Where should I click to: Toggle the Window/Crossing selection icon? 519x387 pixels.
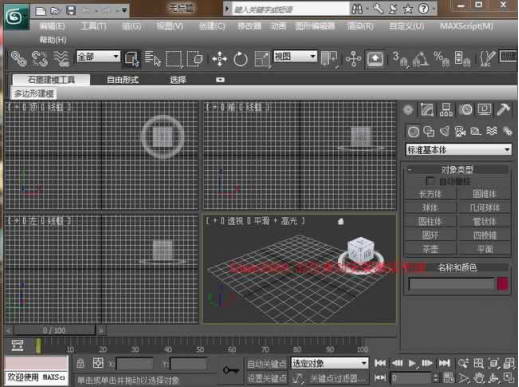click(195, 59)
